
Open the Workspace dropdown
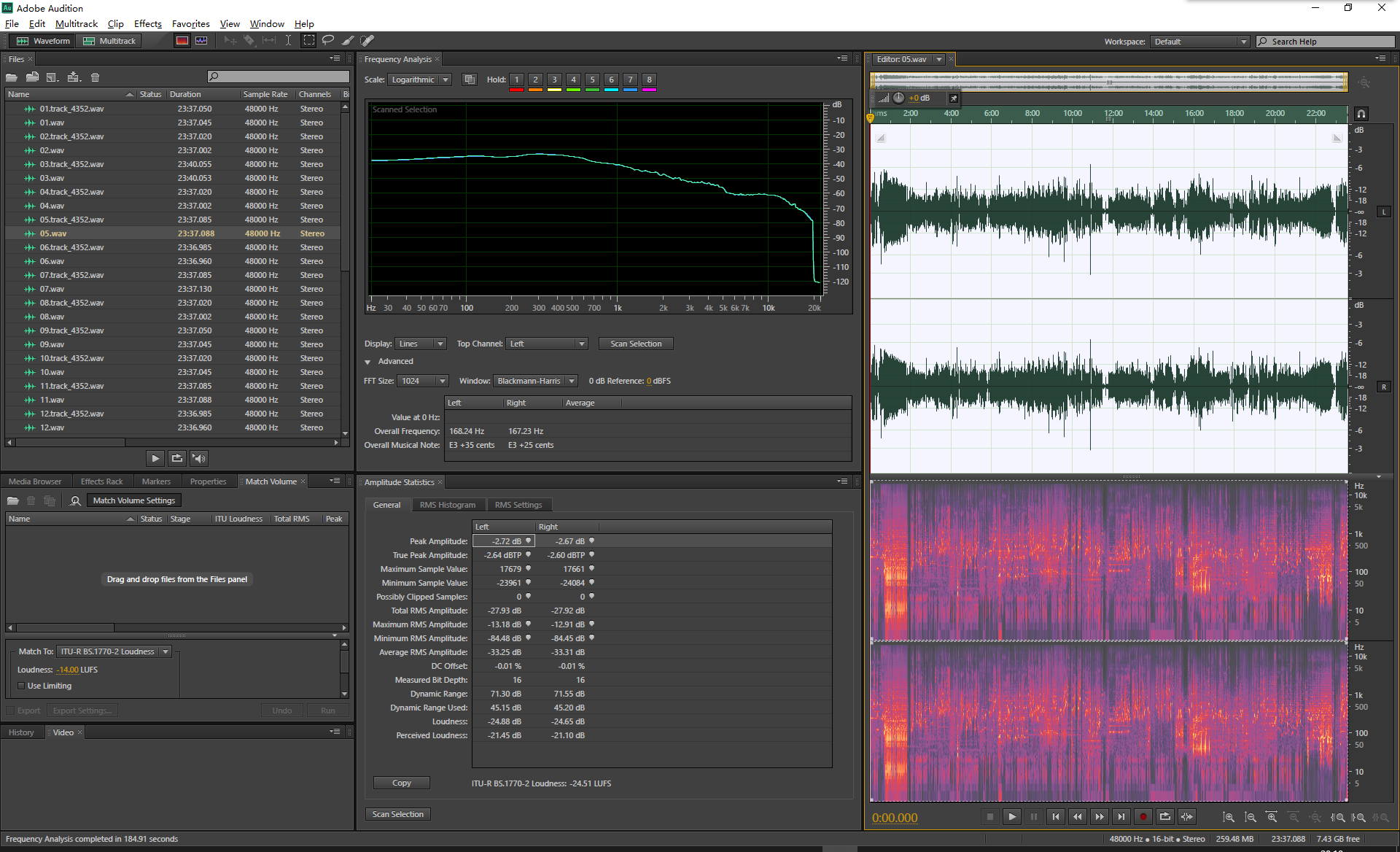[x=1200, y=42]
